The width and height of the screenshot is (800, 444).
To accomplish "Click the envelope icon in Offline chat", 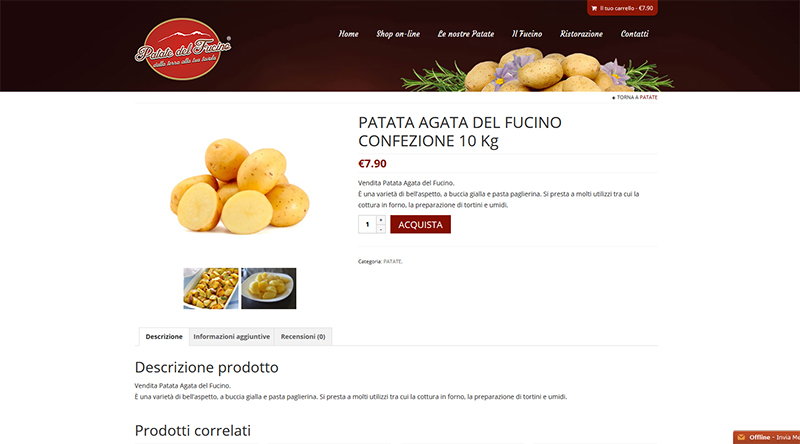I will click(x=741, y=437).
